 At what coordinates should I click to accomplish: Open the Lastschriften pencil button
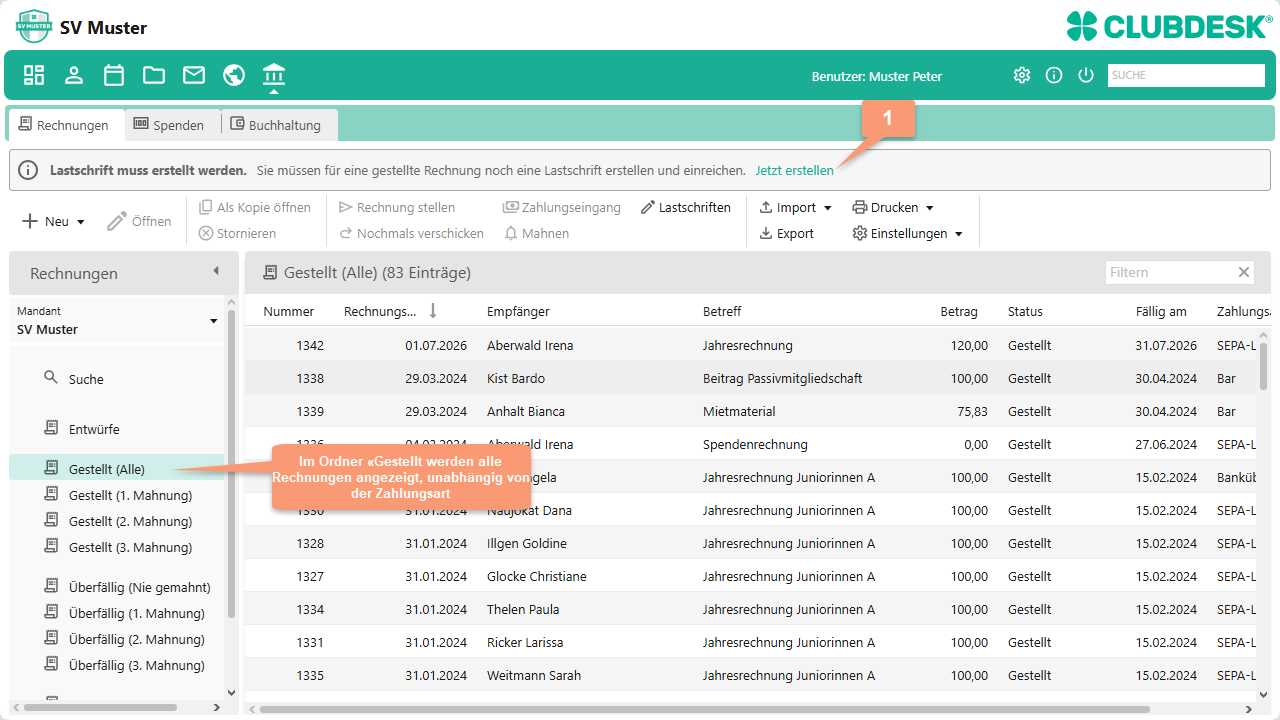pyautogui.click(x=686, y=207)
